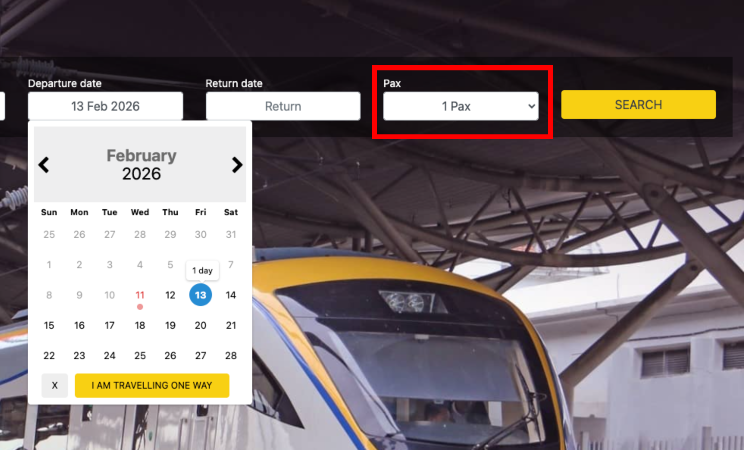The height and width of the screenshot is (450, 744).
Task: Select the highlighted date 13
Action: click(x=201, y=295)
